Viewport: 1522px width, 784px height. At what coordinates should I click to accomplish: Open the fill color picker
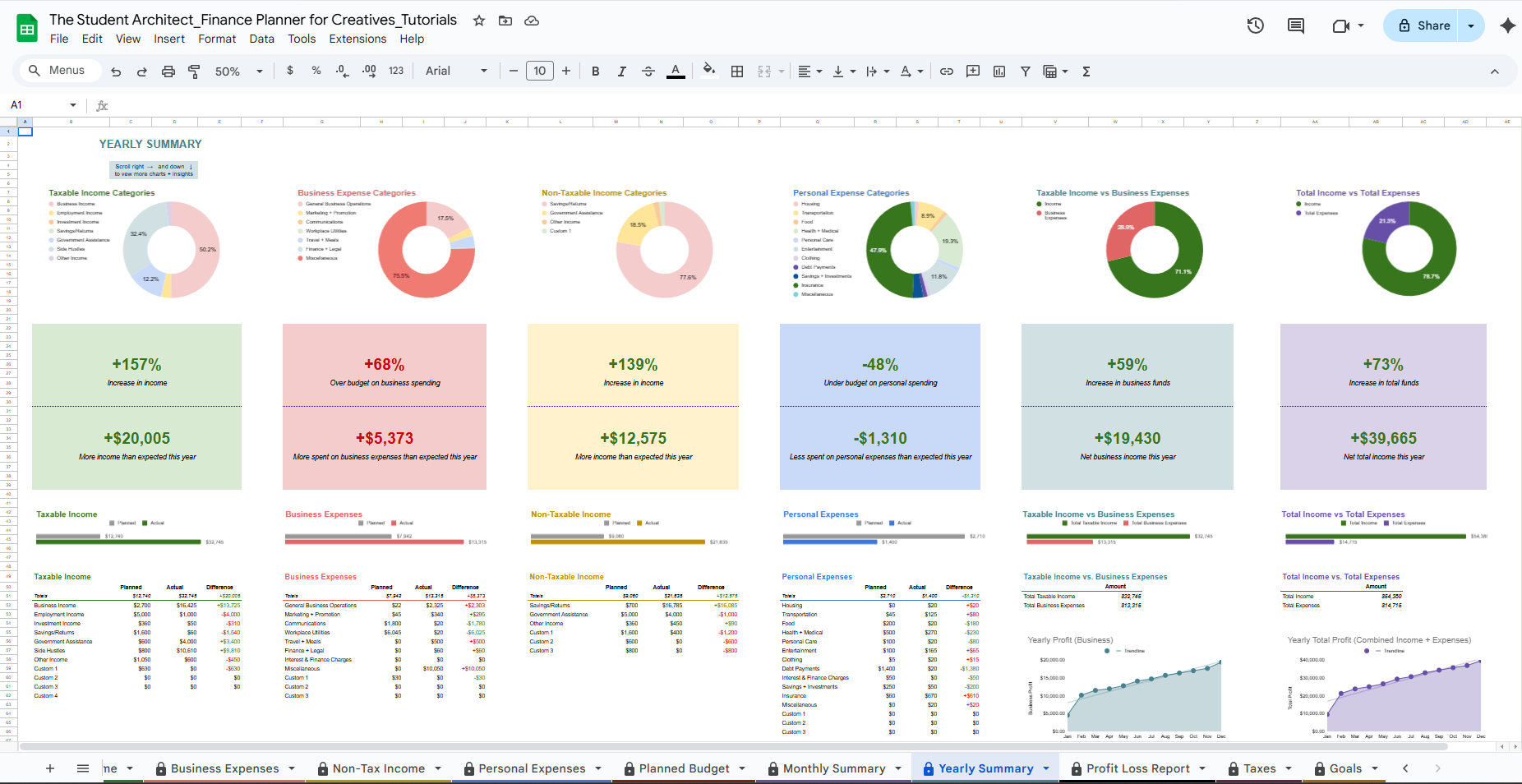(x=708, y=71)
